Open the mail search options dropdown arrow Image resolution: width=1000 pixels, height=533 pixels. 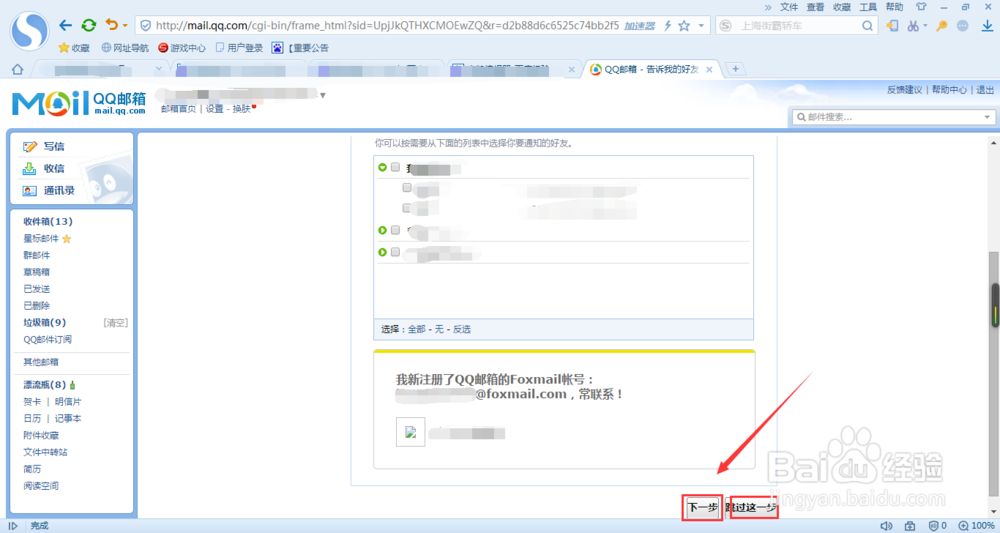tap(987, 117)
